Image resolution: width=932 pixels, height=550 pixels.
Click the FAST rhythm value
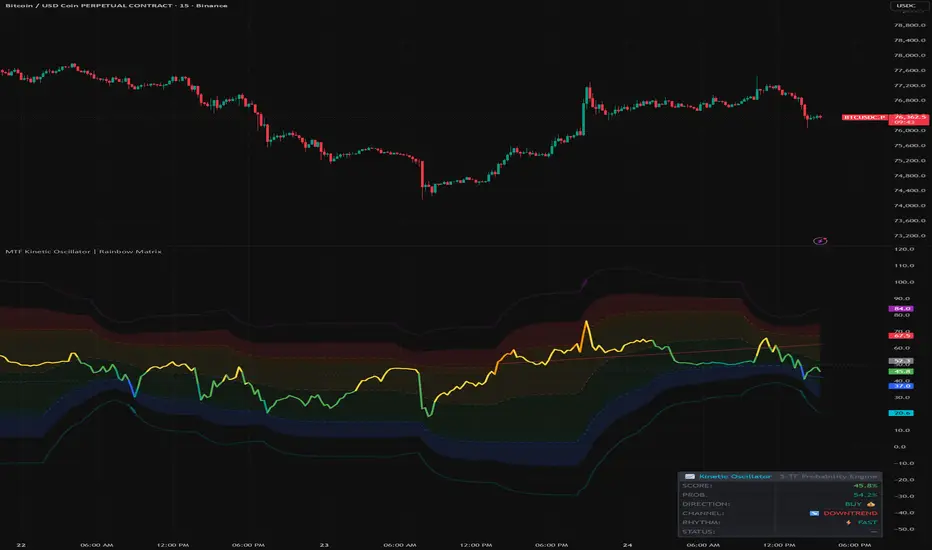click(867, 523)
